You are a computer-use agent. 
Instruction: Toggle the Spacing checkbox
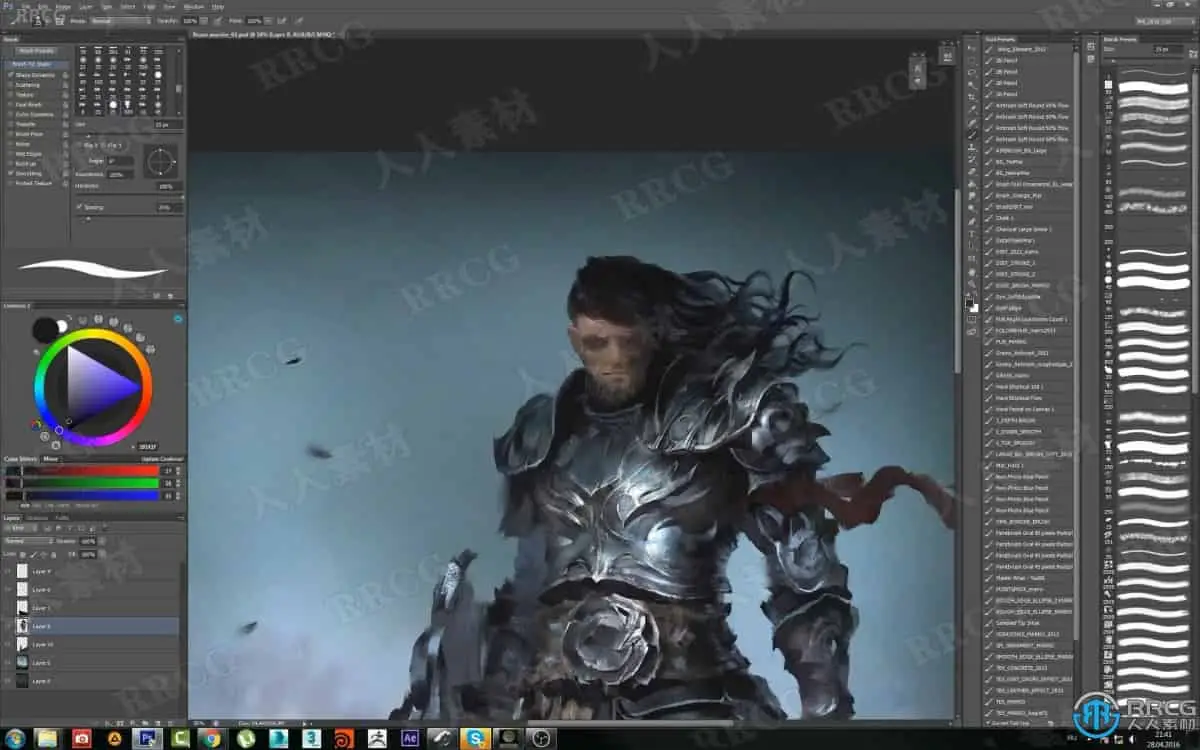[79, 207]
